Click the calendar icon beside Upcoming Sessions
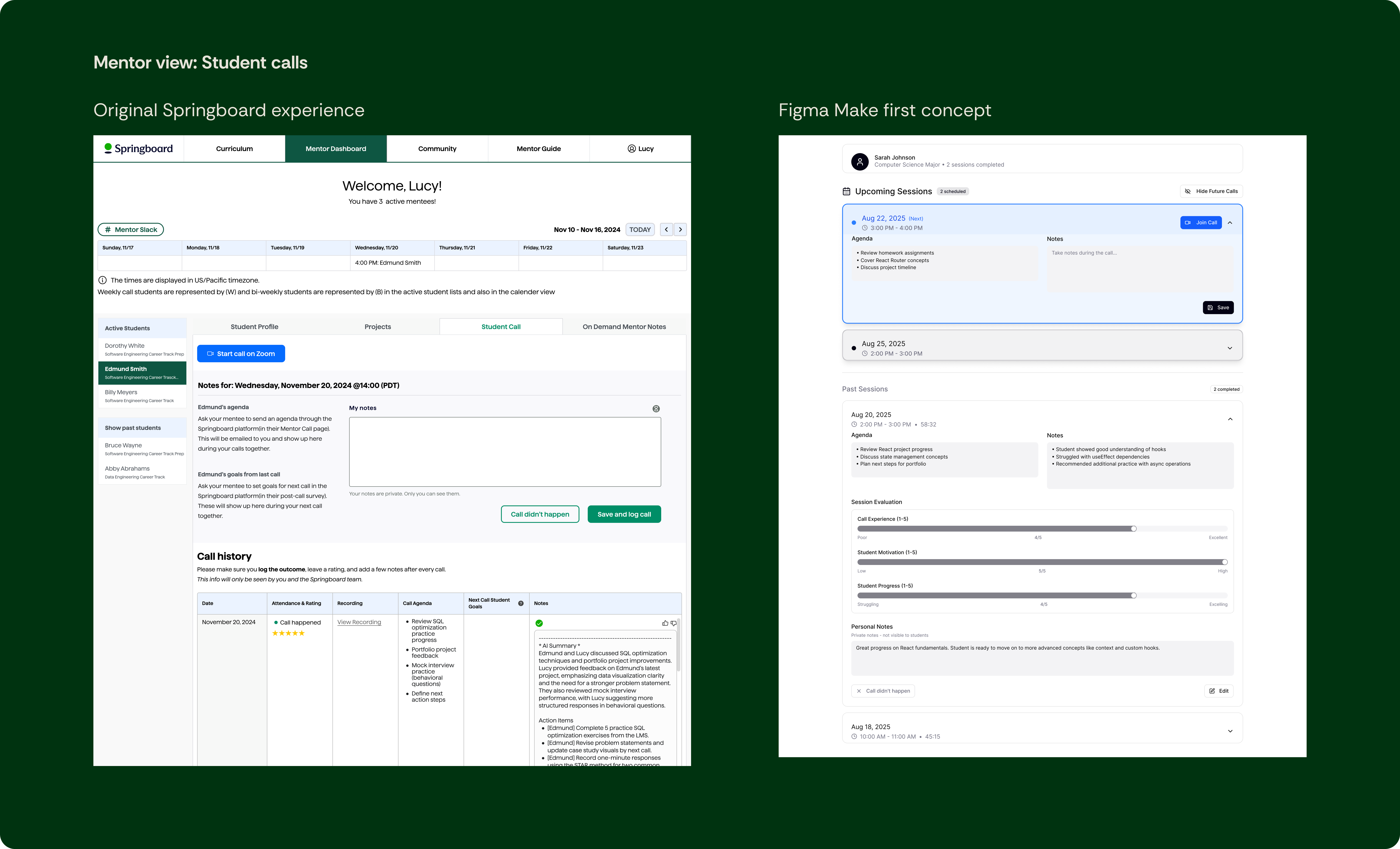Image resolution: width=1400 pixels, height=849 pixels. [846, 191]
